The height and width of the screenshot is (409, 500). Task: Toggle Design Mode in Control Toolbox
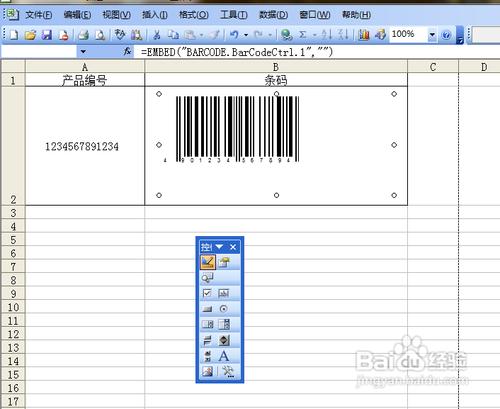click(207, 262)
